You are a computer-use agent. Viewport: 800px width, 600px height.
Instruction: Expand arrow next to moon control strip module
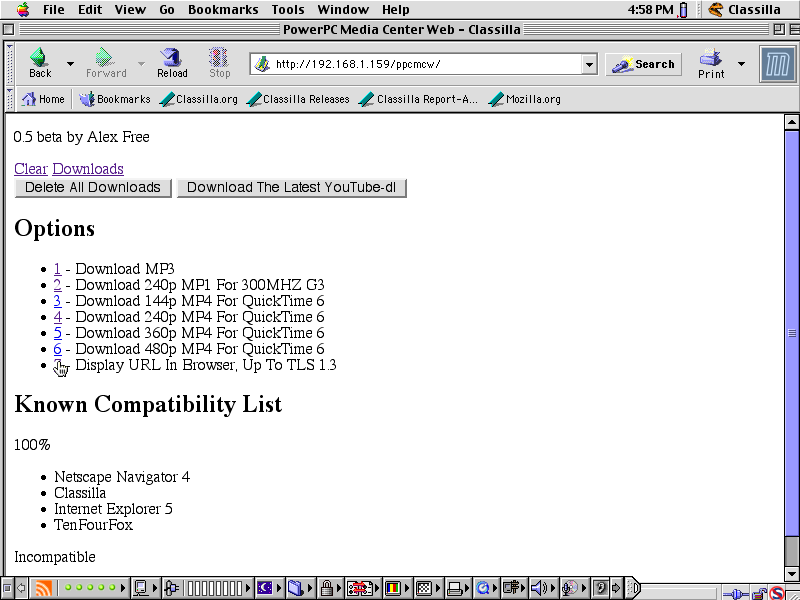pos(279,588)
